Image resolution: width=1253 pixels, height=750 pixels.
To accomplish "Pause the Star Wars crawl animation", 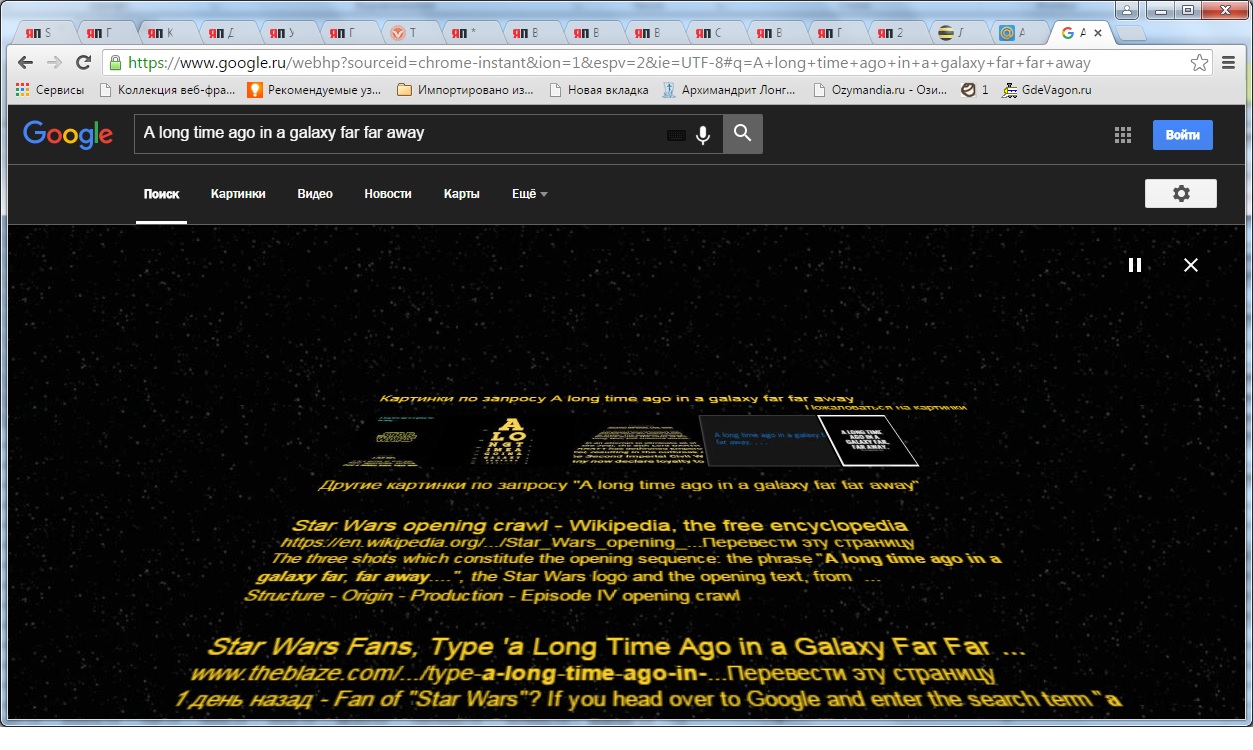I will click(x=1135, y=265).
